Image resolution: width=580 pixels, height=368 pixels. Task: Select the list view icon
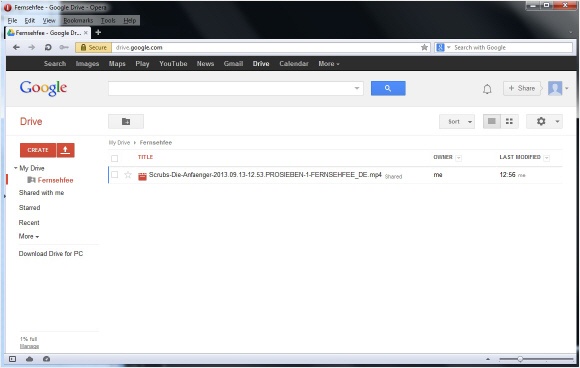point(492,121)
